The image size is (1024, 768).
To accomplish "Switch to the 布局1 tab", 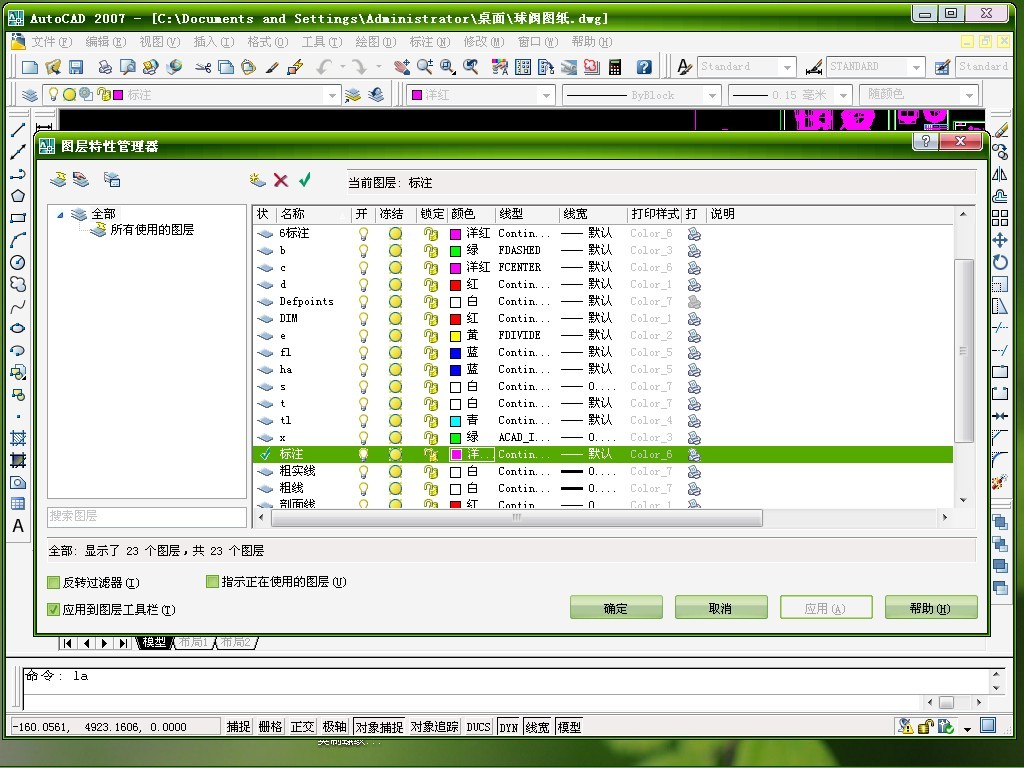I will [x=193, y=643].
